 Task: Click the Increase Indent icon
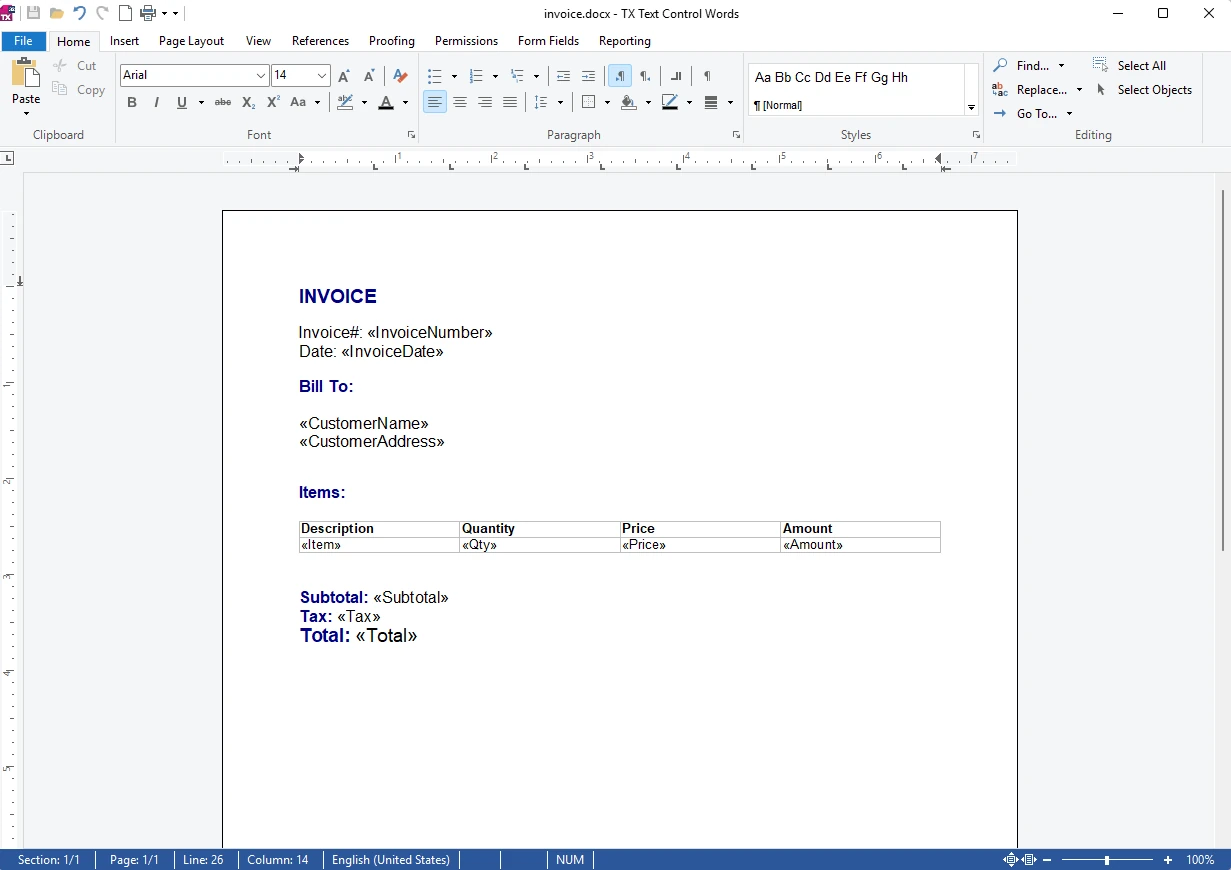coord(588,76)
